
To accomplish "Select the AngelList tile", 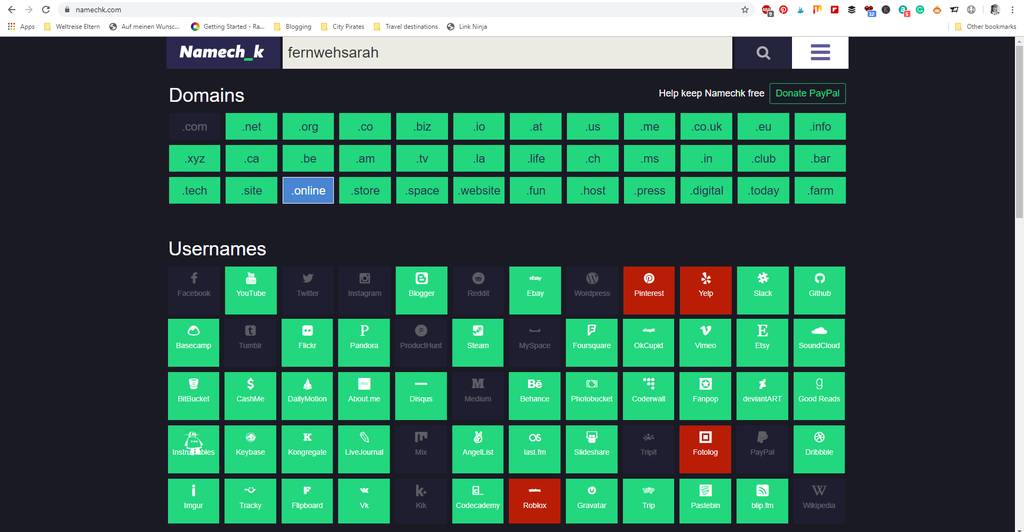I will click(x=477, y=449).
